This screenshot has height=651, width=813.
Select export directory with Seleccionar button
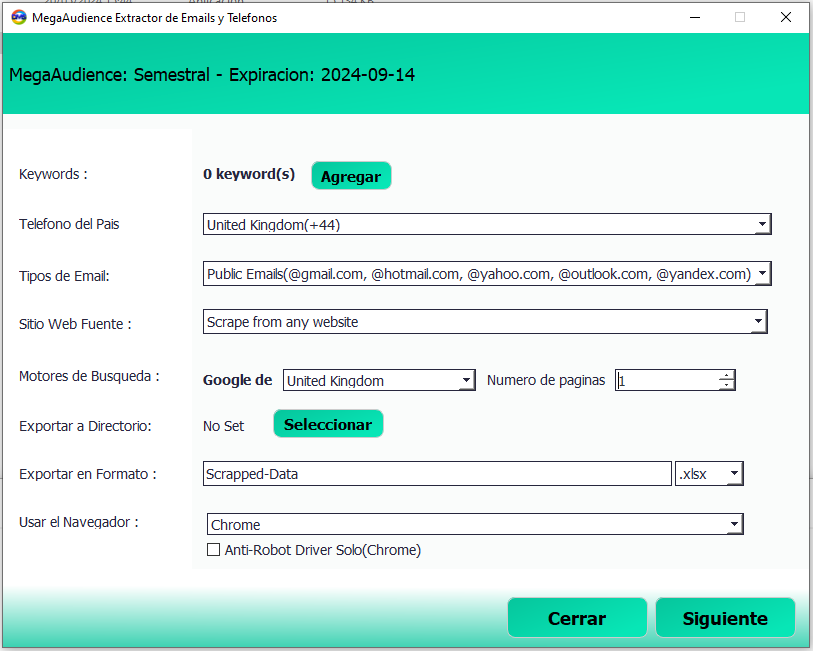tap(328, 424)
